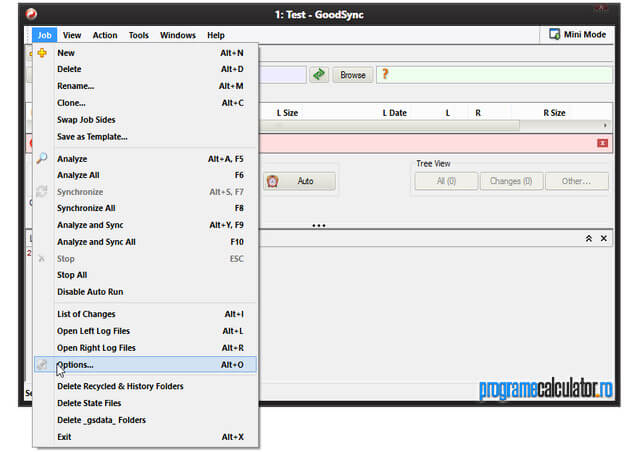This screenshot has width=640, height=452.
Task: Open the Help menu
Action: point(216,35)
